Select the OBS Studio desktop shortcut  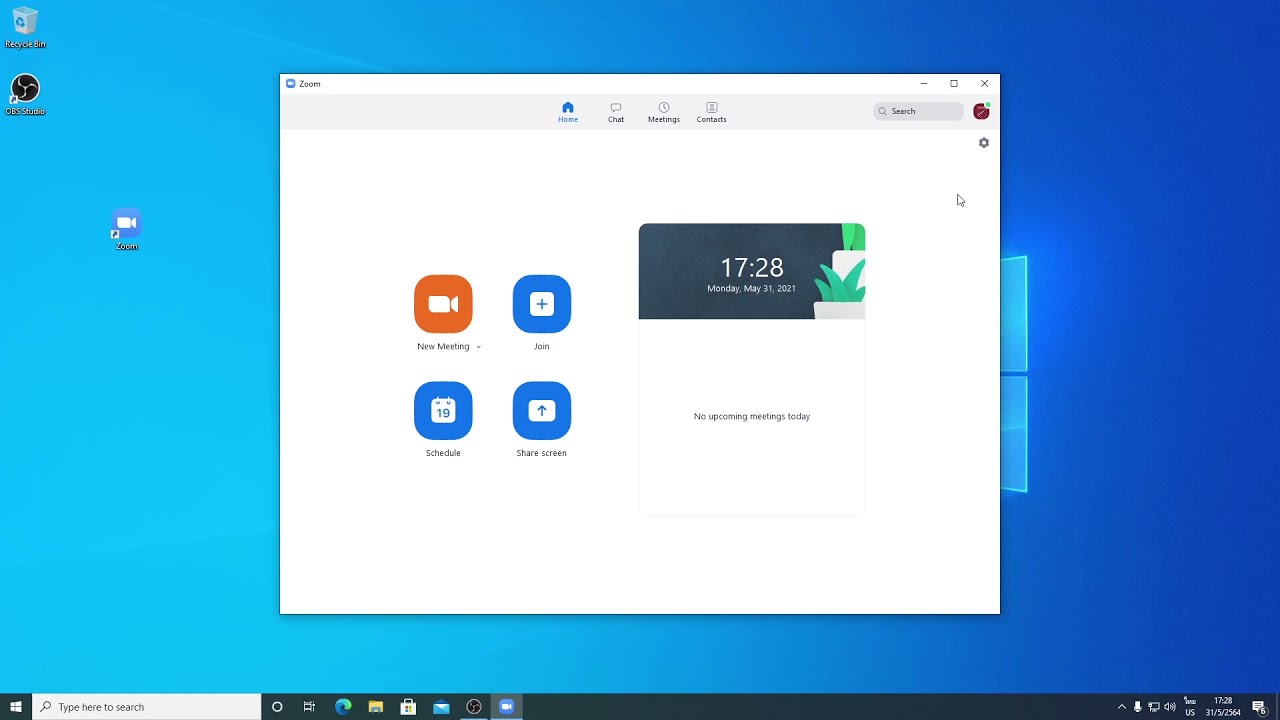click(25, 95)
